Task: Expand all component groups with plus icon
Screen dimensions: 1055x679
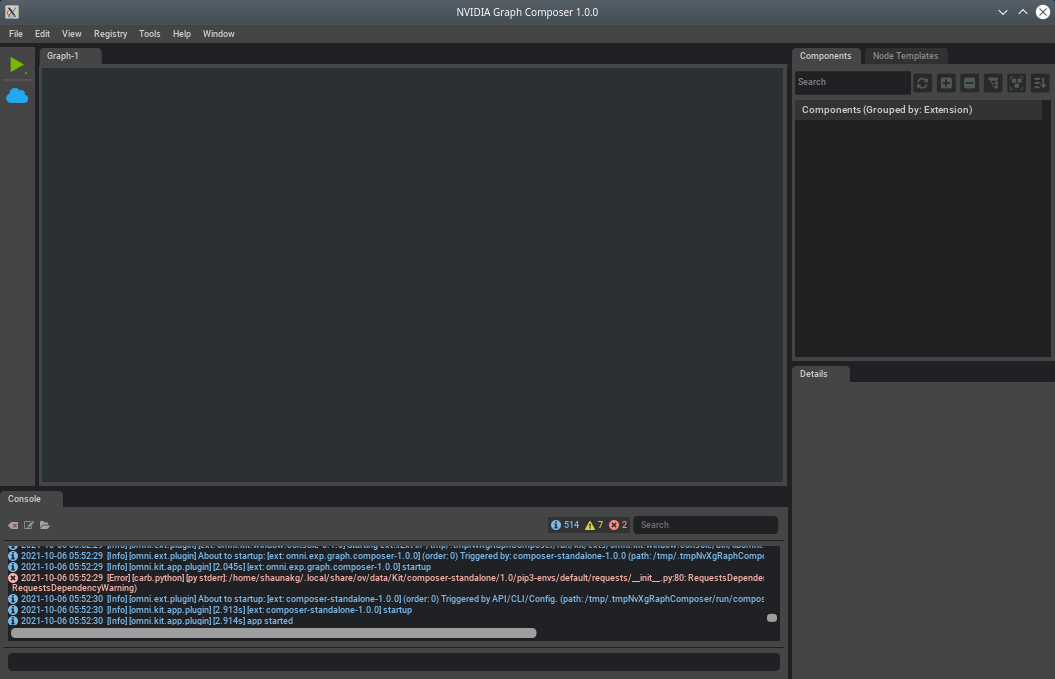Action: (x=946, y=83)
